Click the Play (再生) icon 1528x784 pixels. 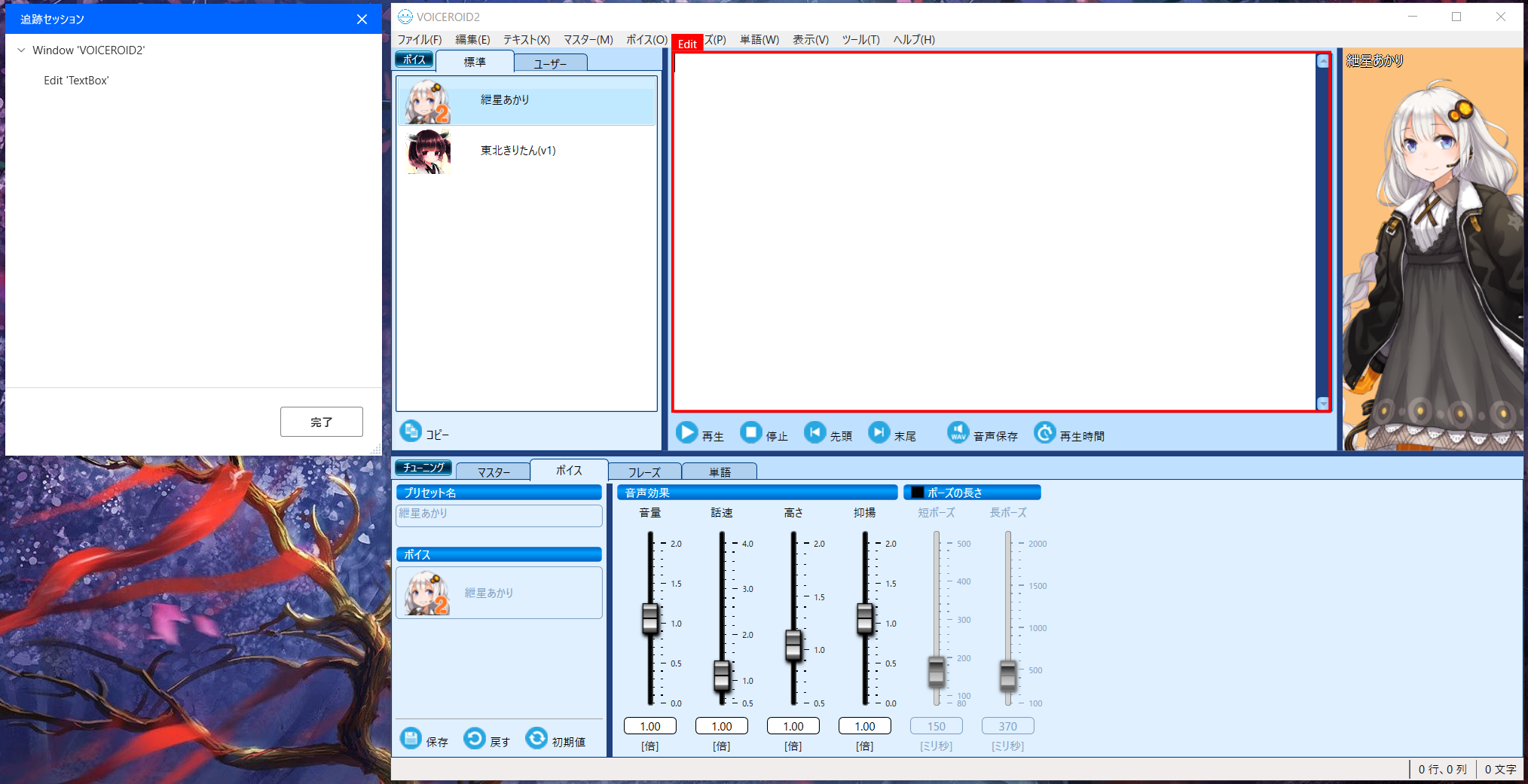point(686,432)
